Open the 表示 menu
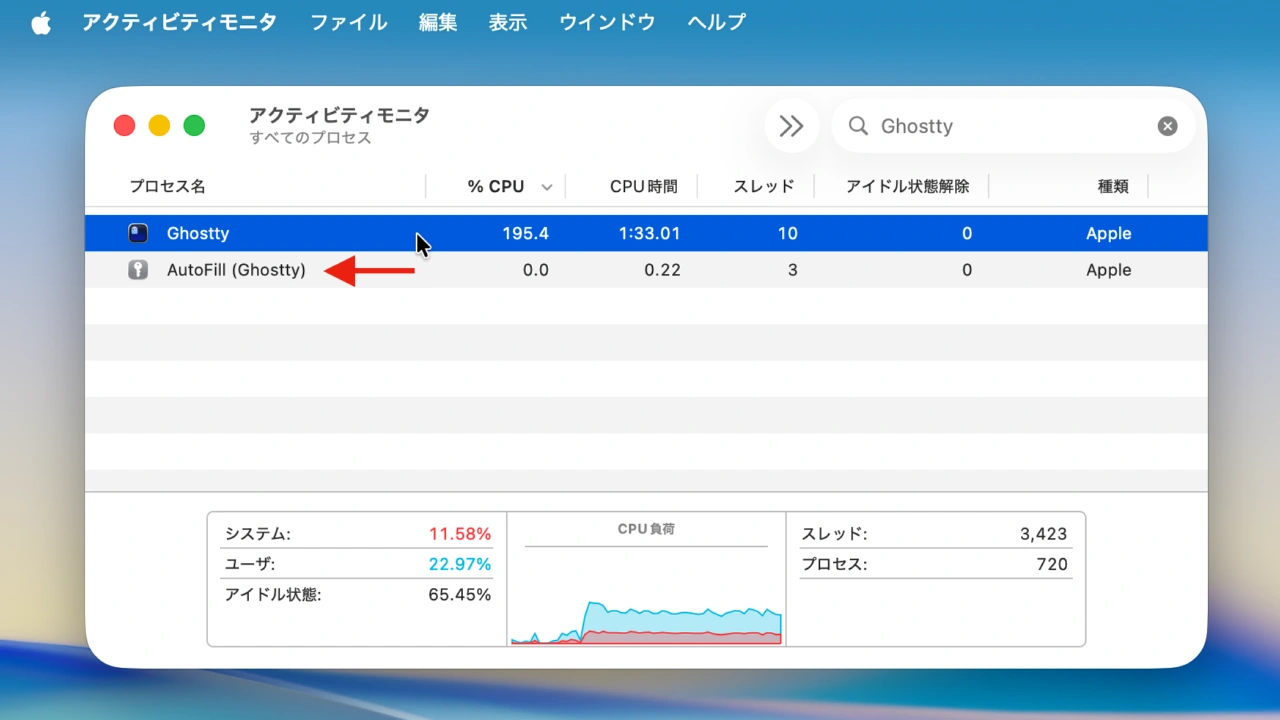Screen dimensions: 1280x720 pyautogui.click(x=508, y=22)
